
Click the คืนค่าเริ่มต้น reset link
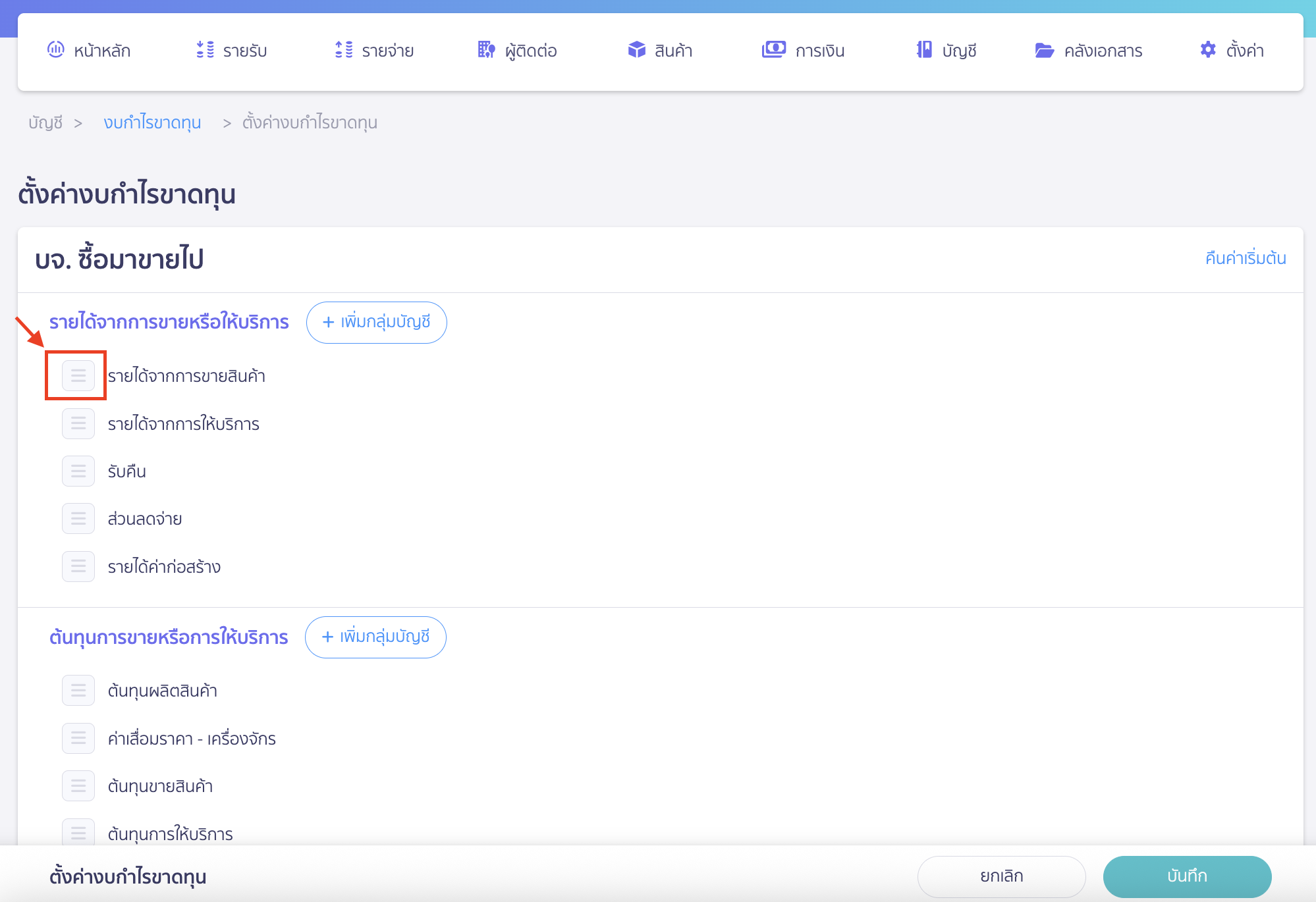coord(1245,258)
